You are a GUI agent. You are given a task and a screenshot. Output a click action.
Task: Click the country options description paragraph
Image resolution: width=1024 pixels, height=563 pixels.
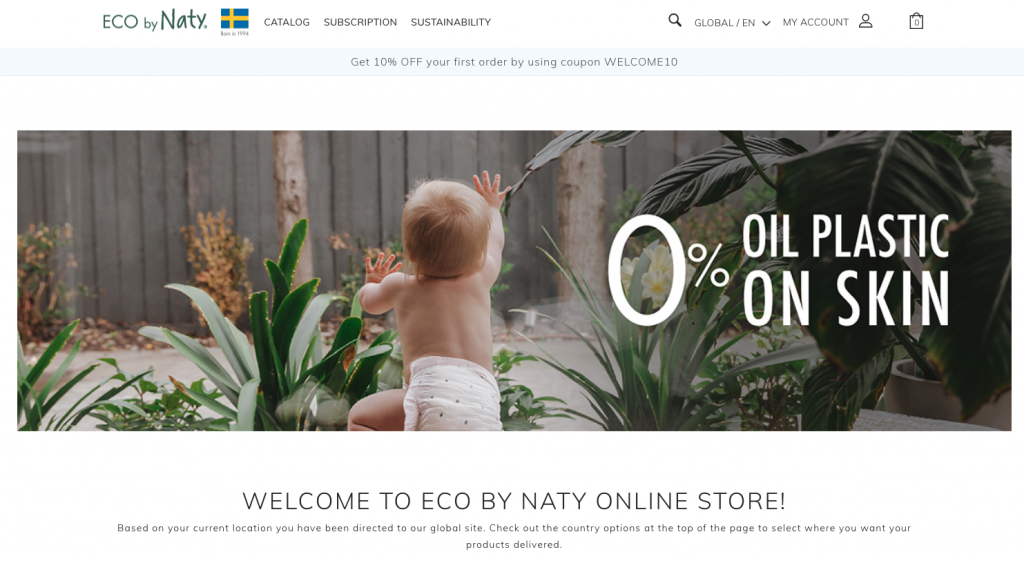click(x=514, y=536)
